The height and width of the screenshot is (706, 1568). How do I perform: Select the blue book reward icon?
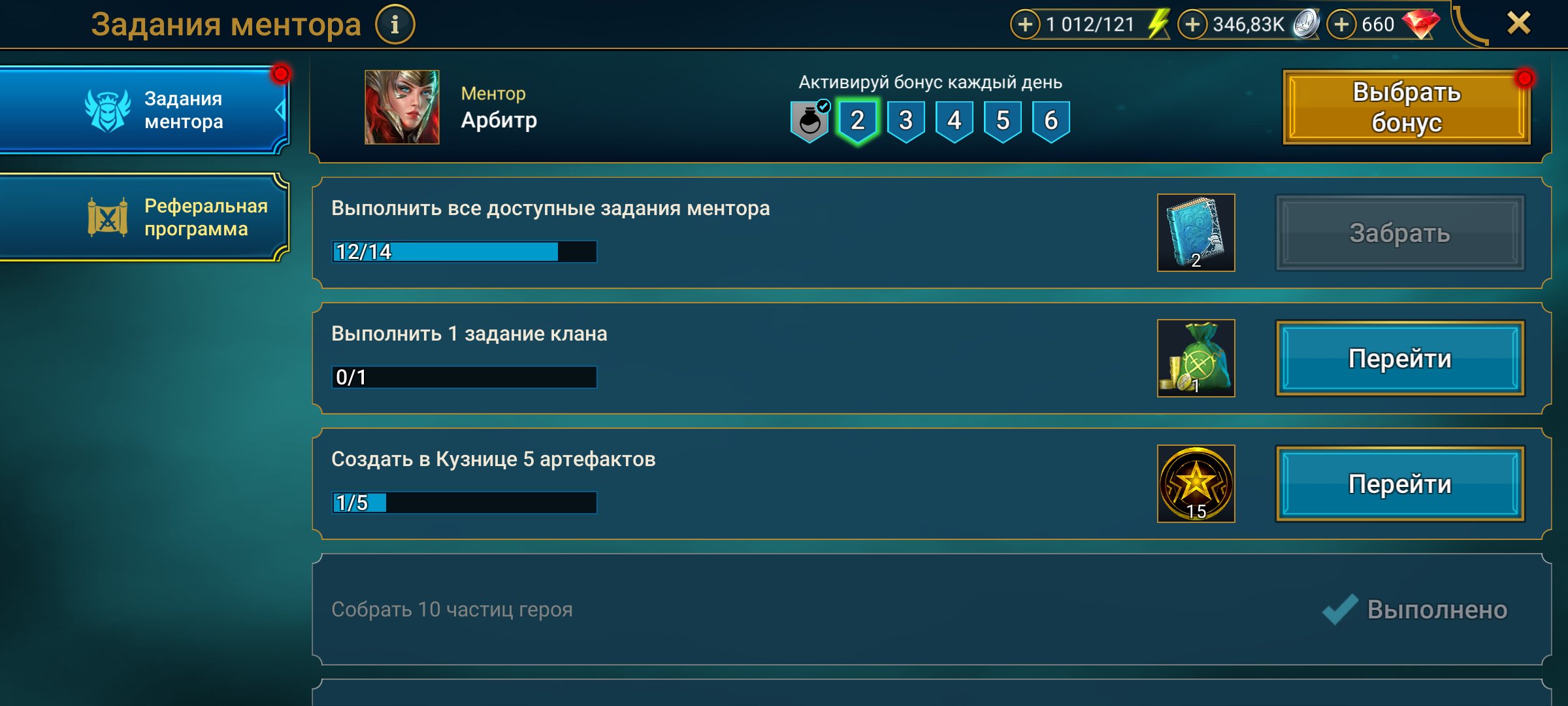[x=1196, y=233]
